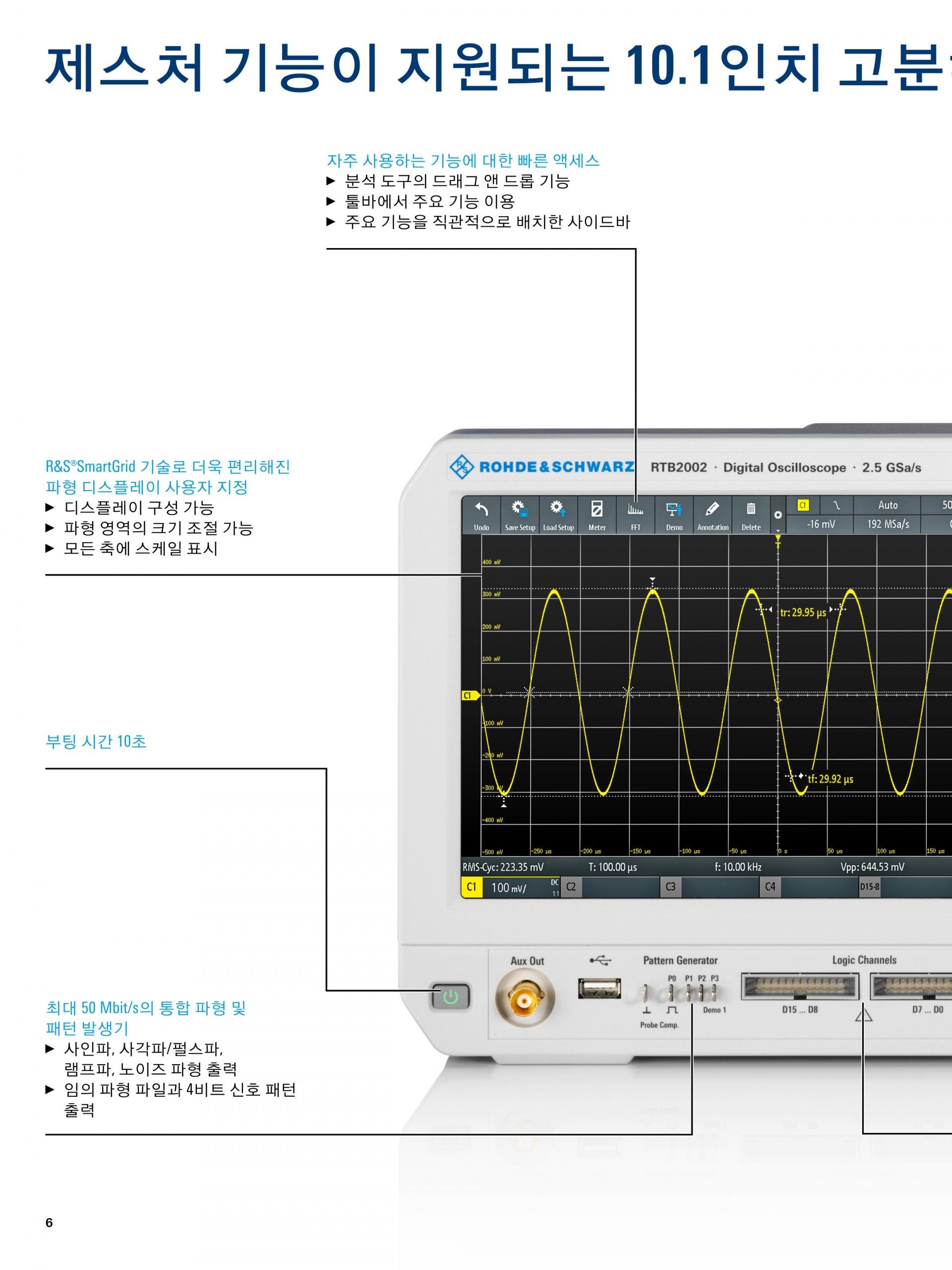Enable the C3 channel tab
Viewport: 952px width, 1270px height.
point(670,887)
